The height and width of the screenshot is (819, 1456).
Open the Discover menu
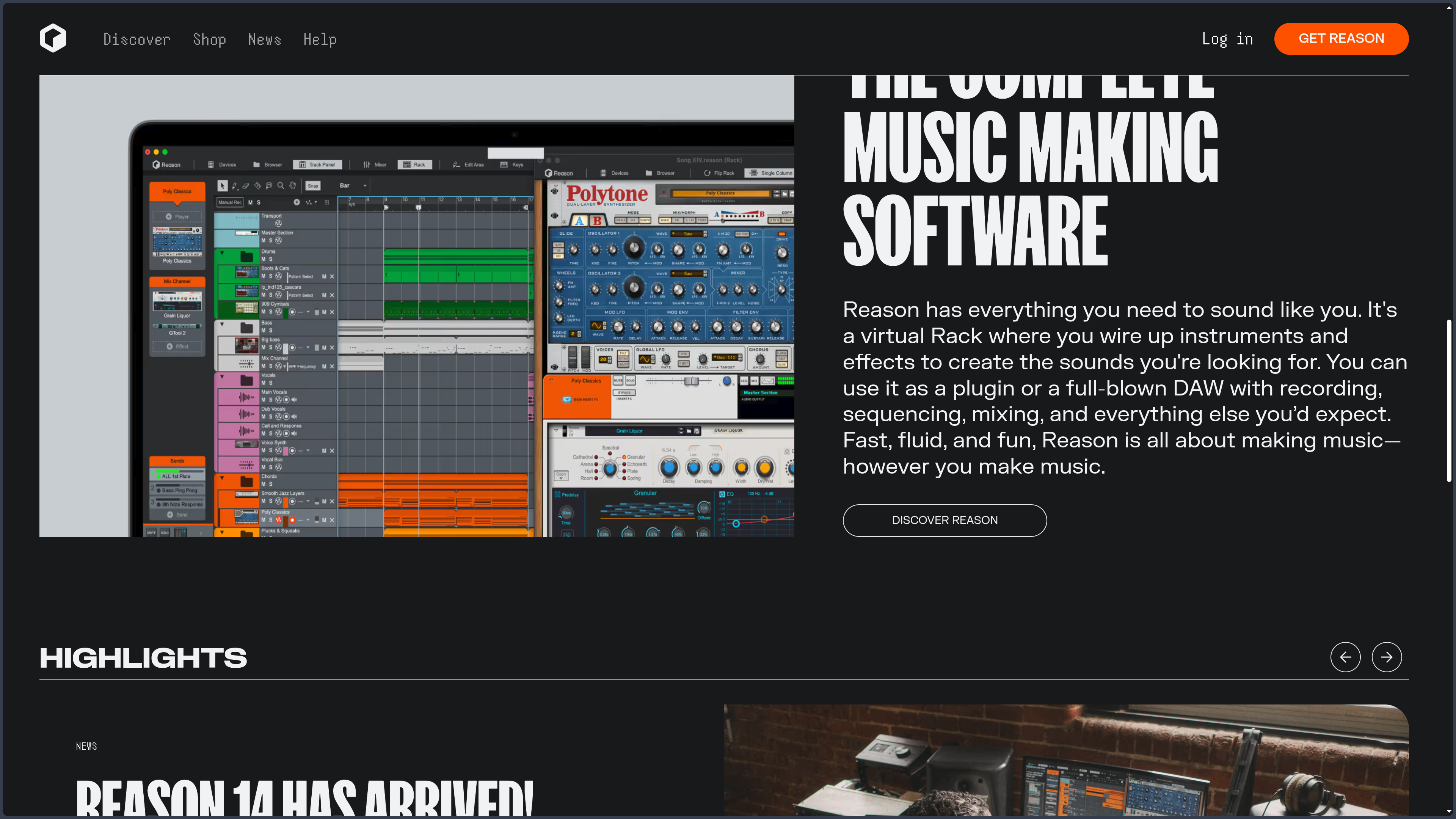137,39
